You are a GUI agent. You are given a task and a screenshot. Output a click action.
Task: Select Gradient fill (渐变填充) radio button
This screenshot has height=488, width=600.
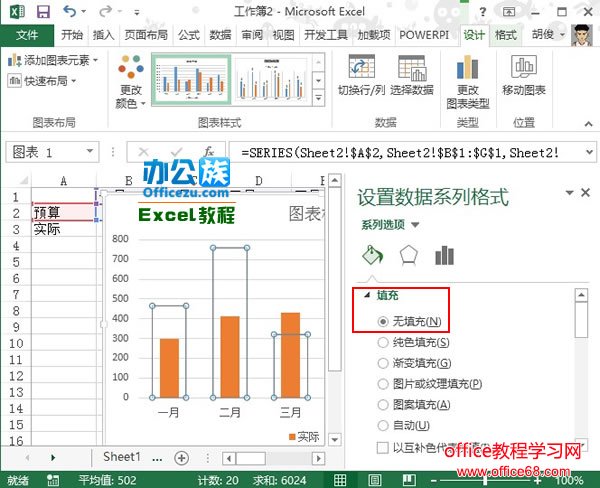coord(383,363)
